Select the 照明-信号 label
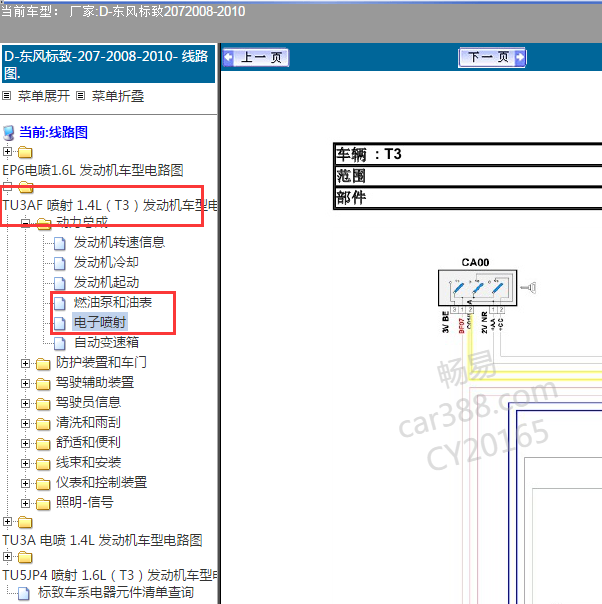This screenshot has height=604, width=602. tap(85, 503)
